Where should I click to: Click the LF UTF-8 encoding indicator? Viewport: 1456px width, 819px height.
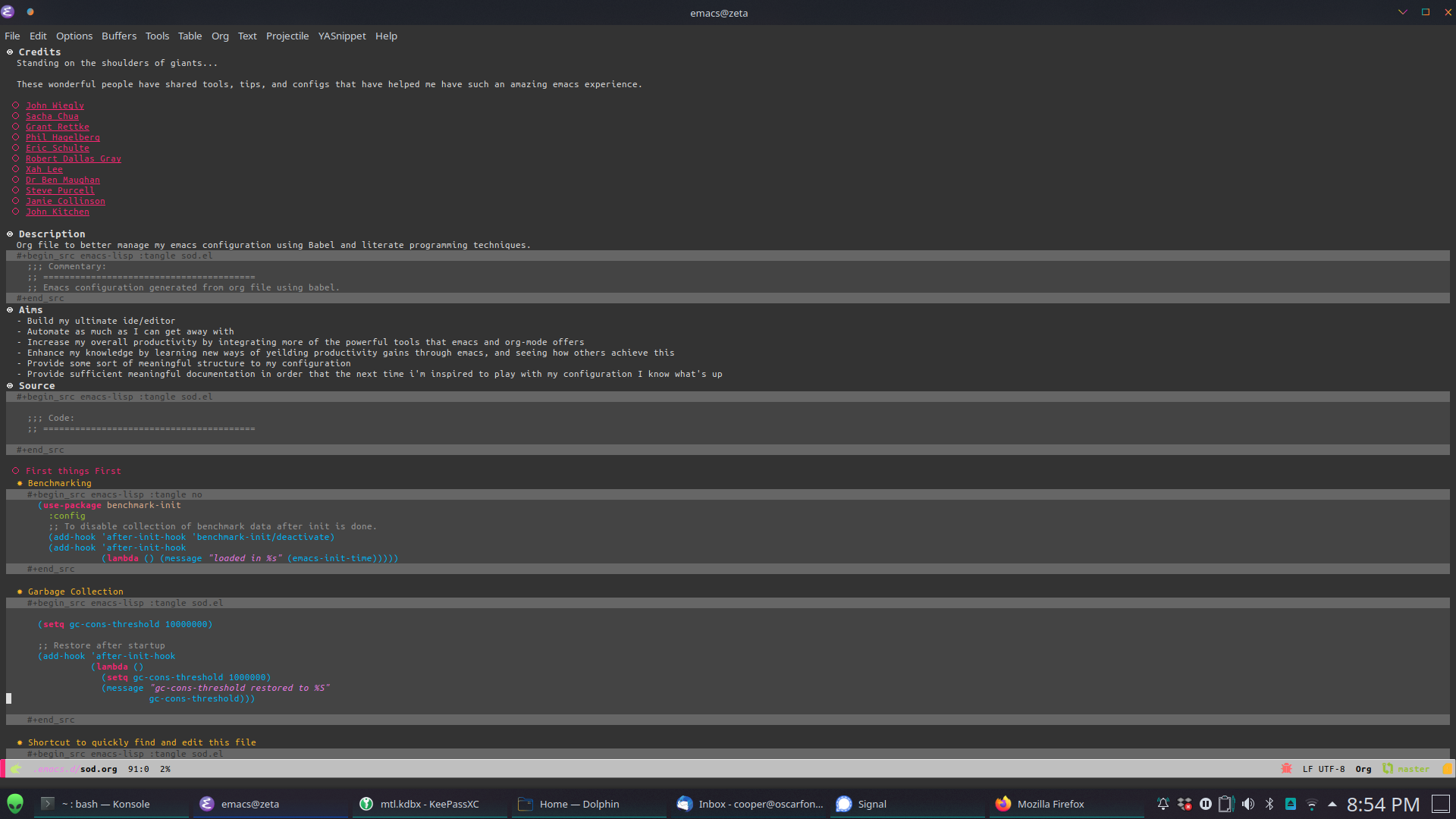(x=1323, y=769)
